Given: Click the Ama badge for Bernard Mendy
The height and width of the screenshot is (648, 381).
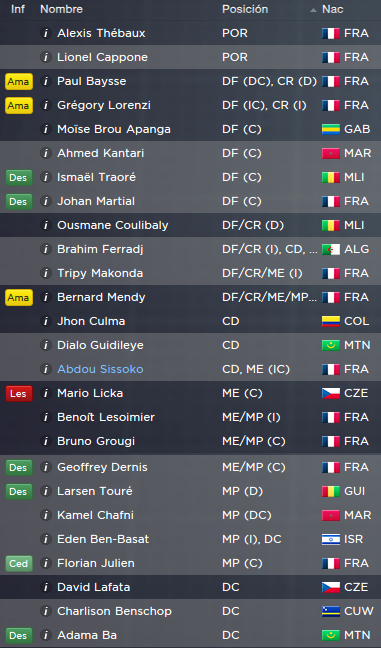Looking at the screenshot, I should tap(19, 298).
